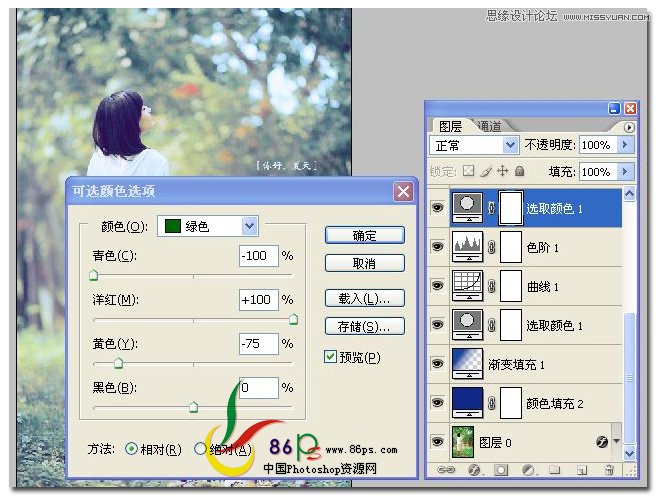Hide the 渐变填充 1 layer

click(438, 364)
